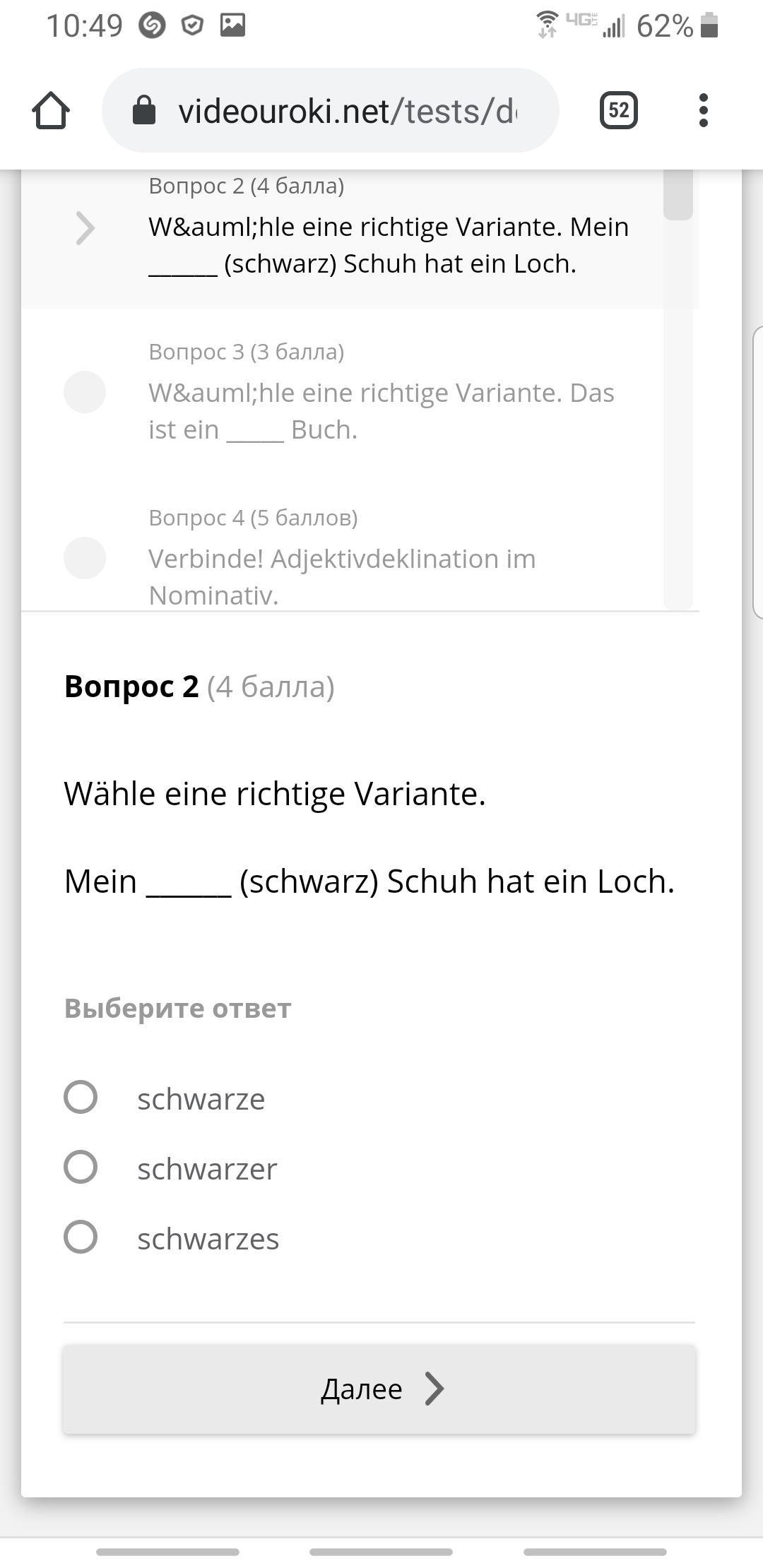Tap the padlock site security icon
This screenshot has height=1568, width=763.
(144, 111)
